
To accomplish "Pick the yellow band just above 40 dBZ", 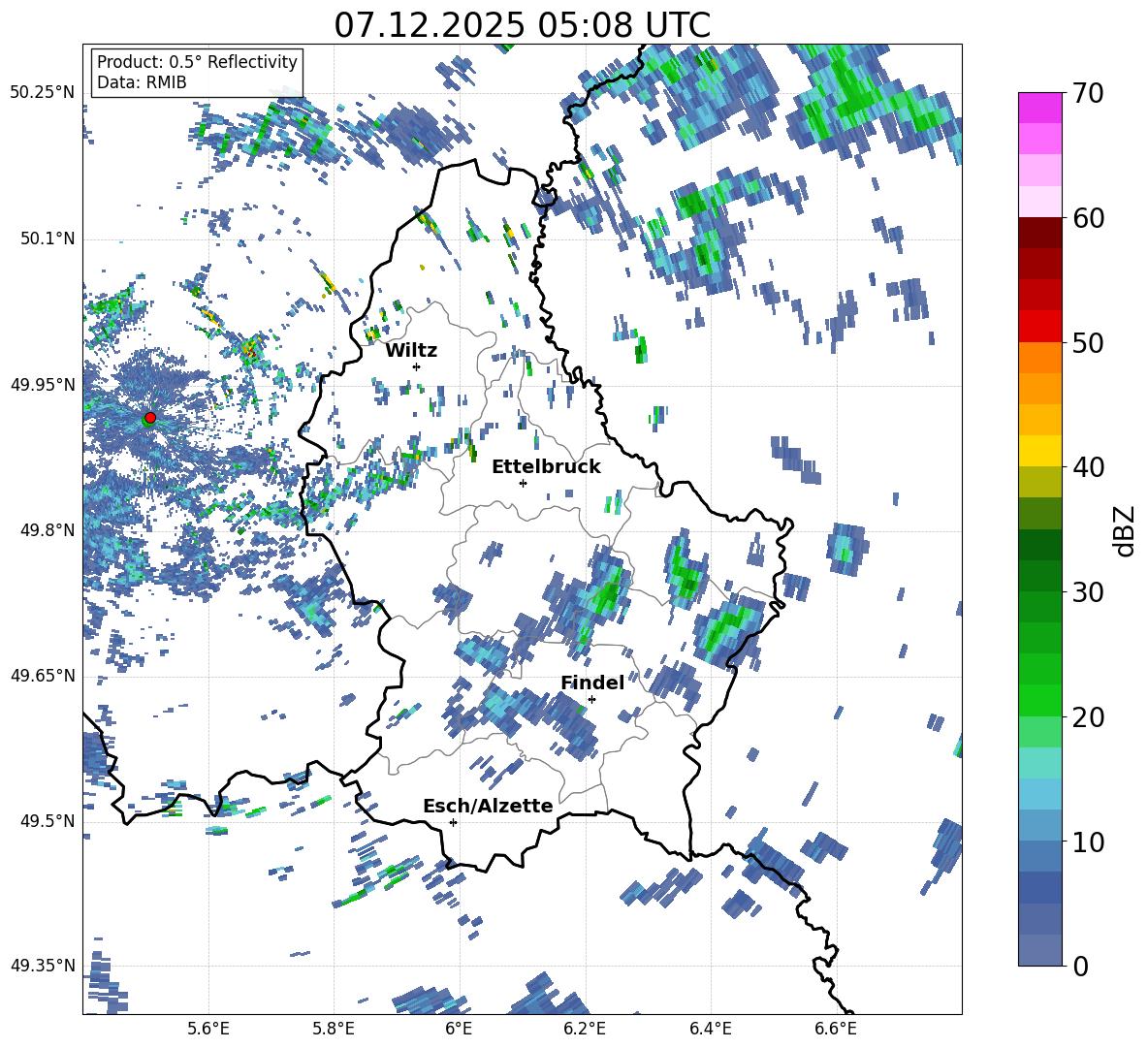I will point(1039,450).
